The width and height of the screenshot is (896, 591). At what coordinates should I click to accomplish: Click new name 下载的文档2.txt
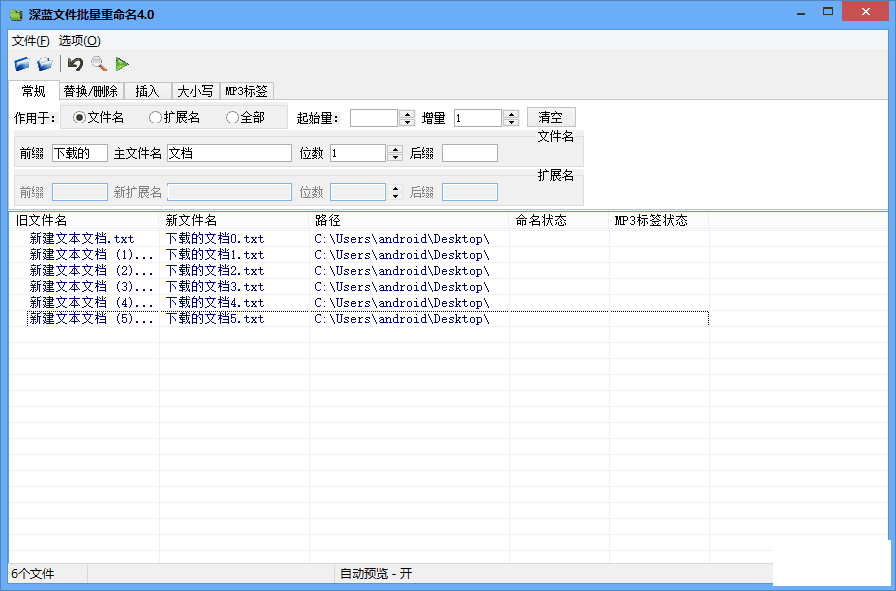pyautogui.click(x=215, y=270)
